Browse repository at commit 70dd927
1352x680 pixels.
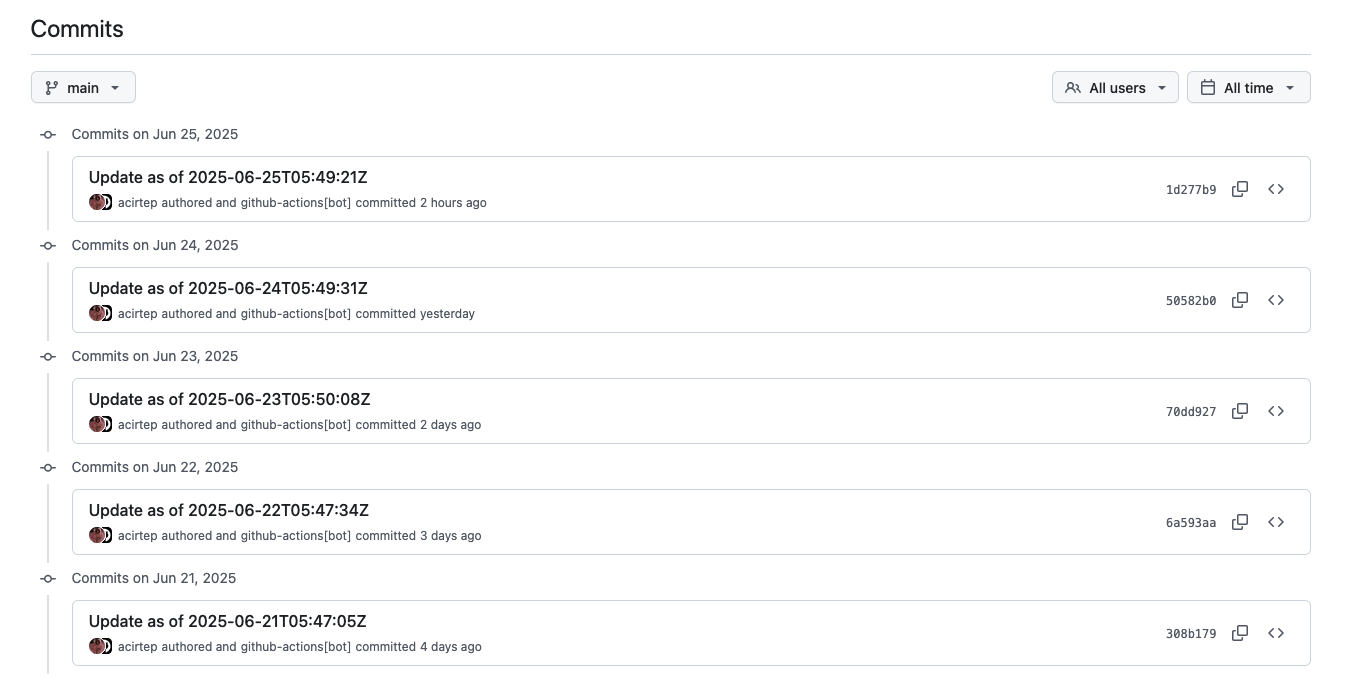[1276, 411]
